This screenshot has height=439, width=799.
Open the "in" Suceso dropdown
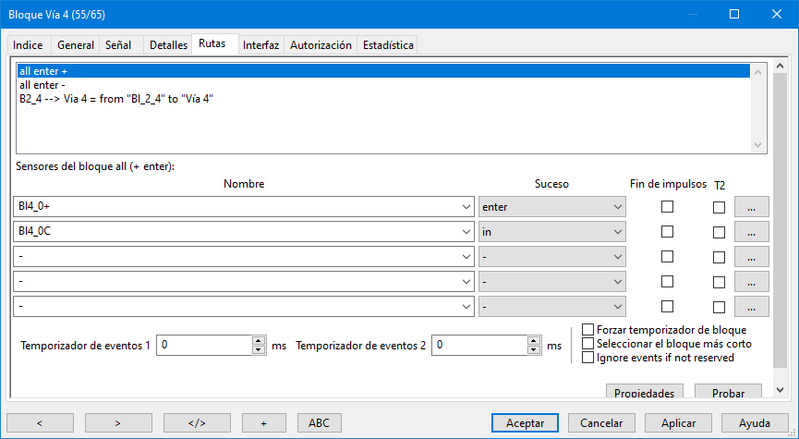click(552, 232)
